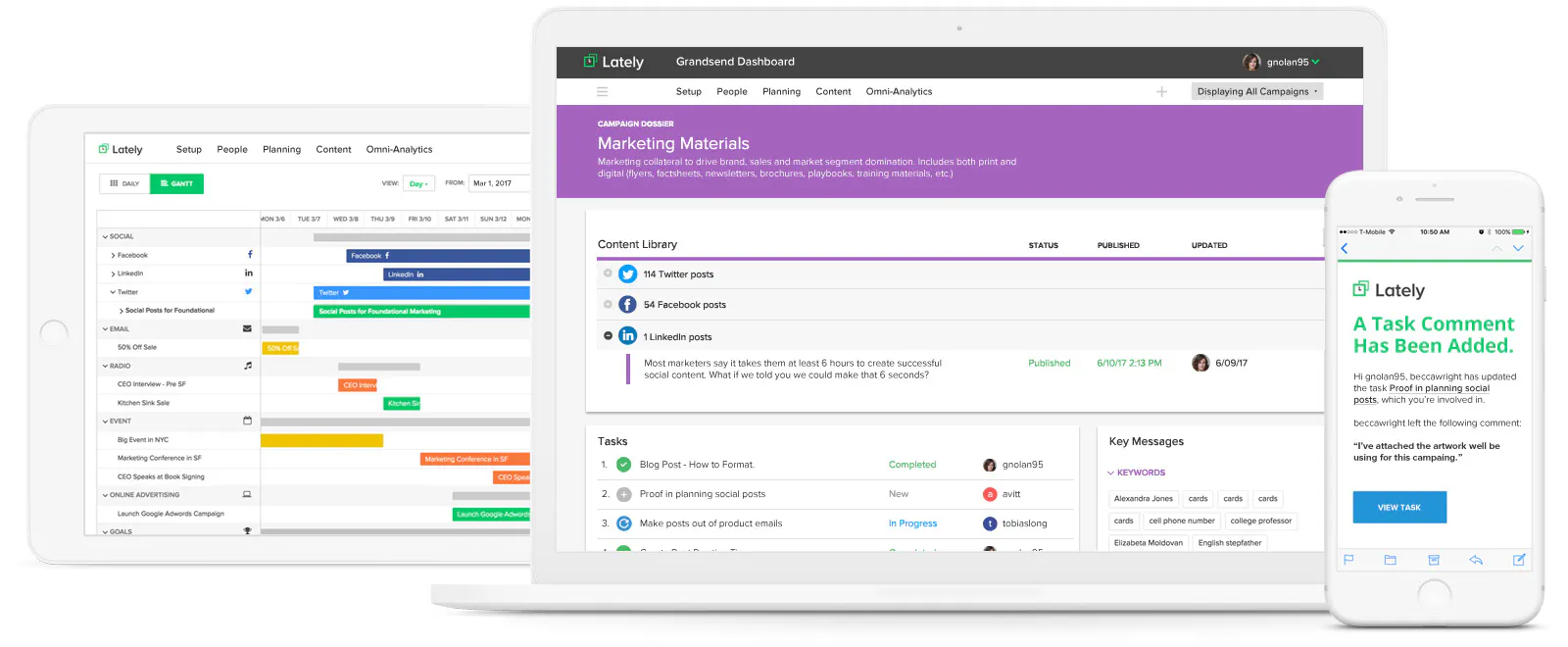This screenshot has height=647, width=1568.
Task: Open the hamburger menu in the laptop dashboard
Action: [603, 91]
